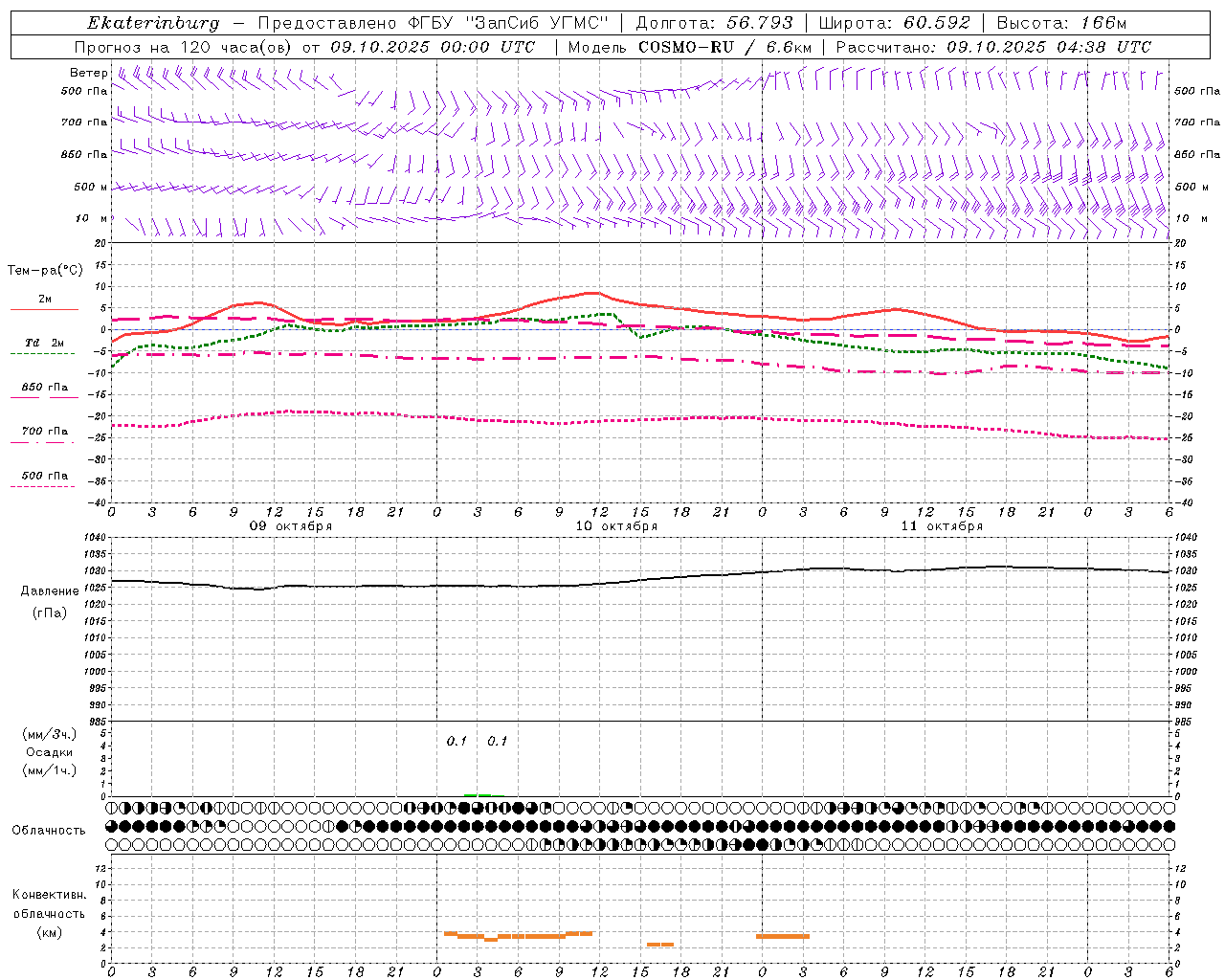Select the "Высота: 166м" elevation text
The width and height of the screenshot is (1225, 980).
[1061, 23]
